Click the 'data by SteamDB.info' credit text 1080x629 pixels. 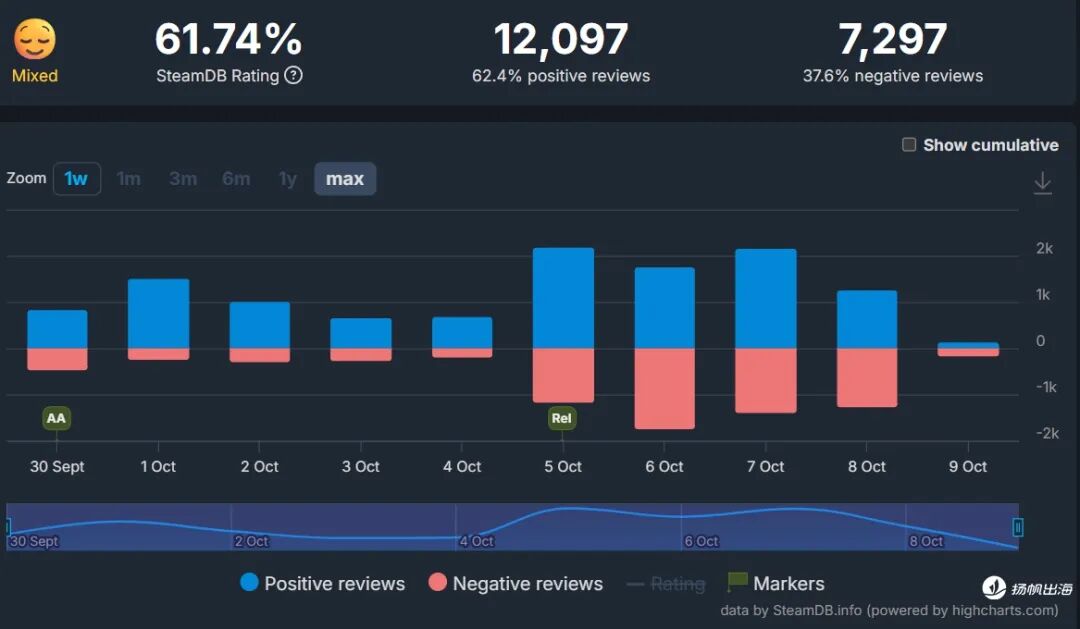(x=791, y=610)
